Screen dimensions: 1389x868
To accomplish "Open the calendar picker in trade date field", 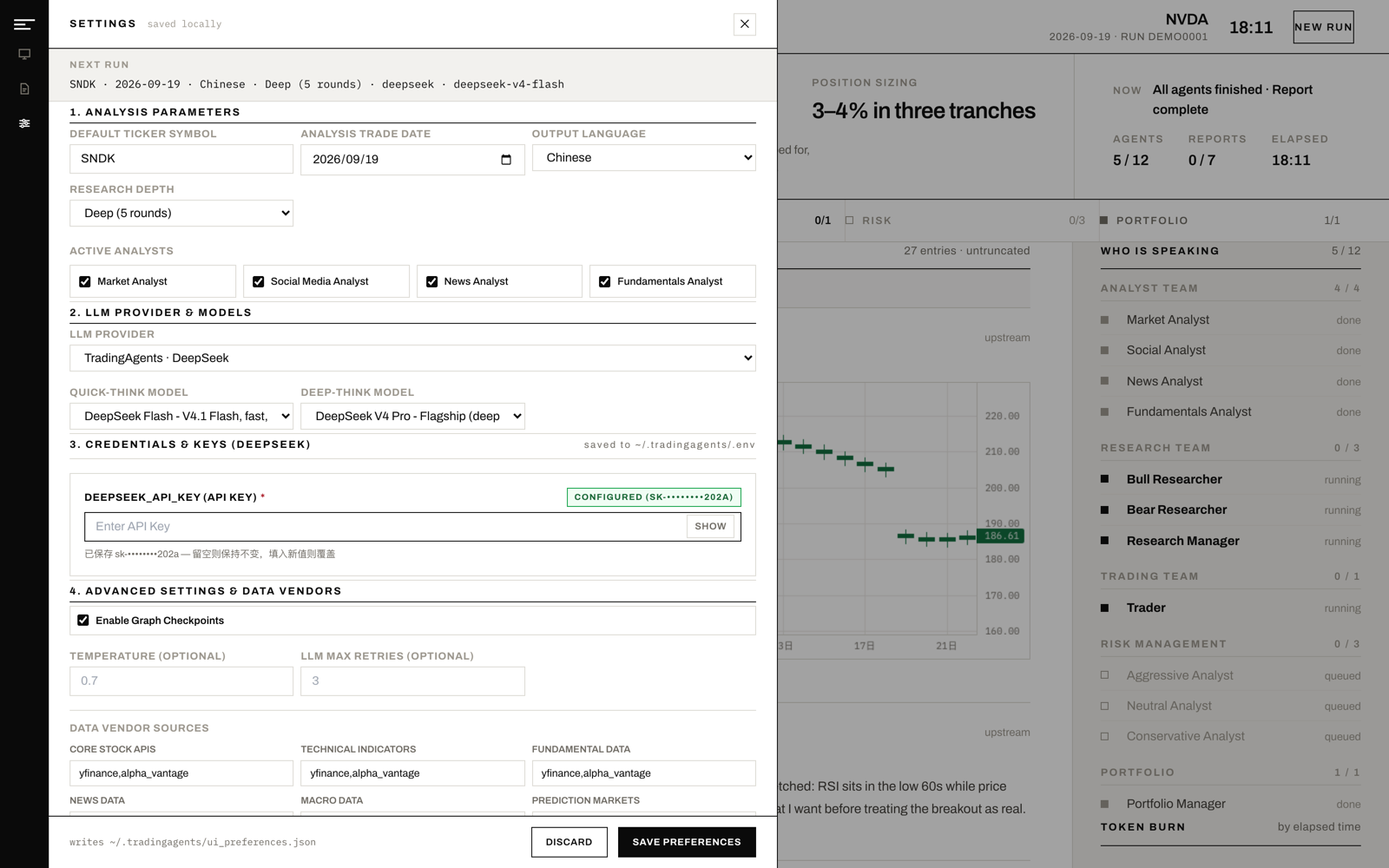I will 506,160.
